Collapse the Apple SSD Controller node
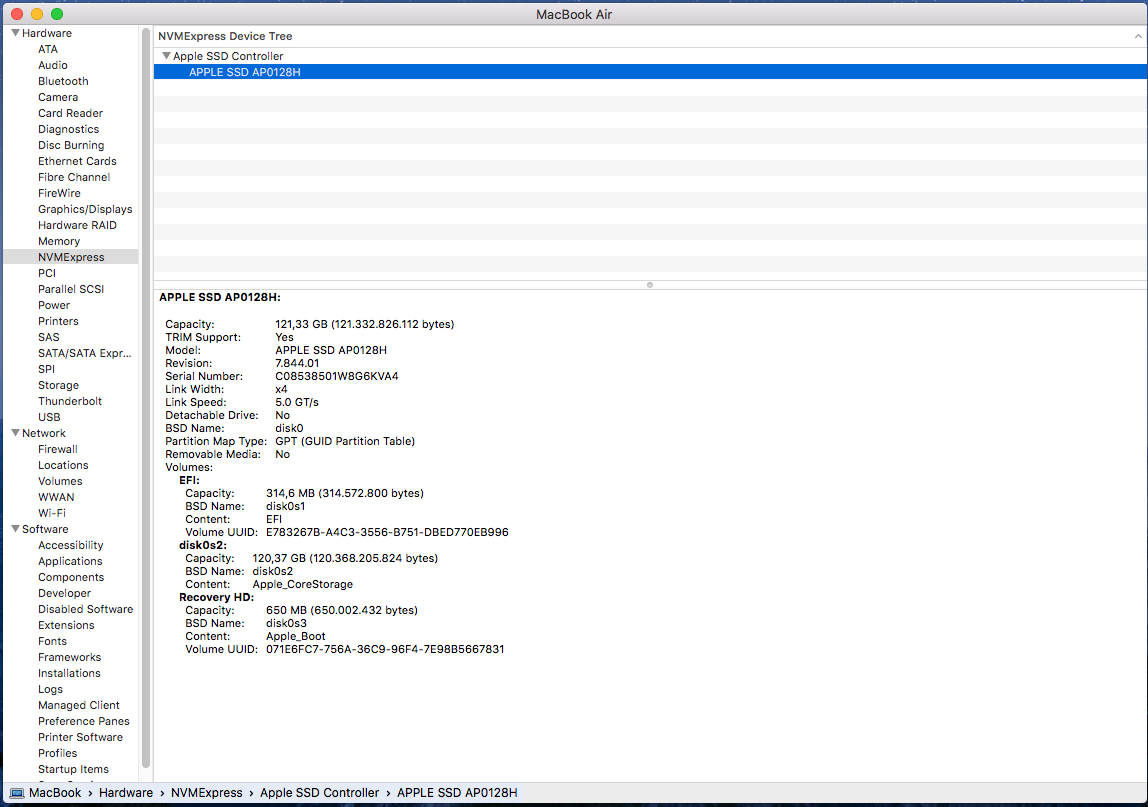1148x807 pixels. [166, 56]
